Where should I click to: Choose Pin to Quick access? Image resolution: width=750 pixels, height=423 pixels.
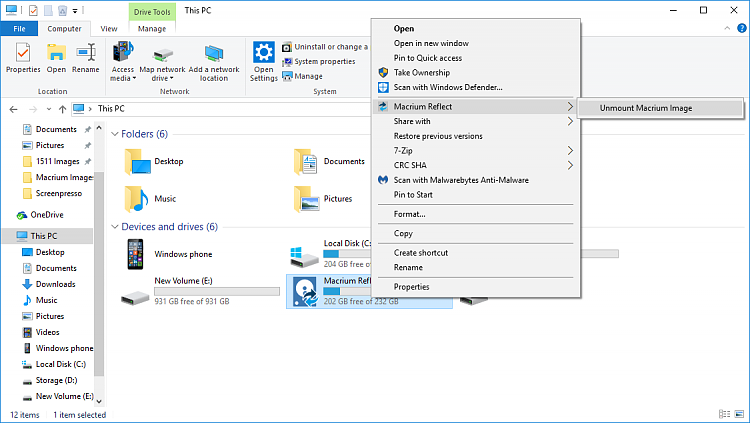point(476,58)
